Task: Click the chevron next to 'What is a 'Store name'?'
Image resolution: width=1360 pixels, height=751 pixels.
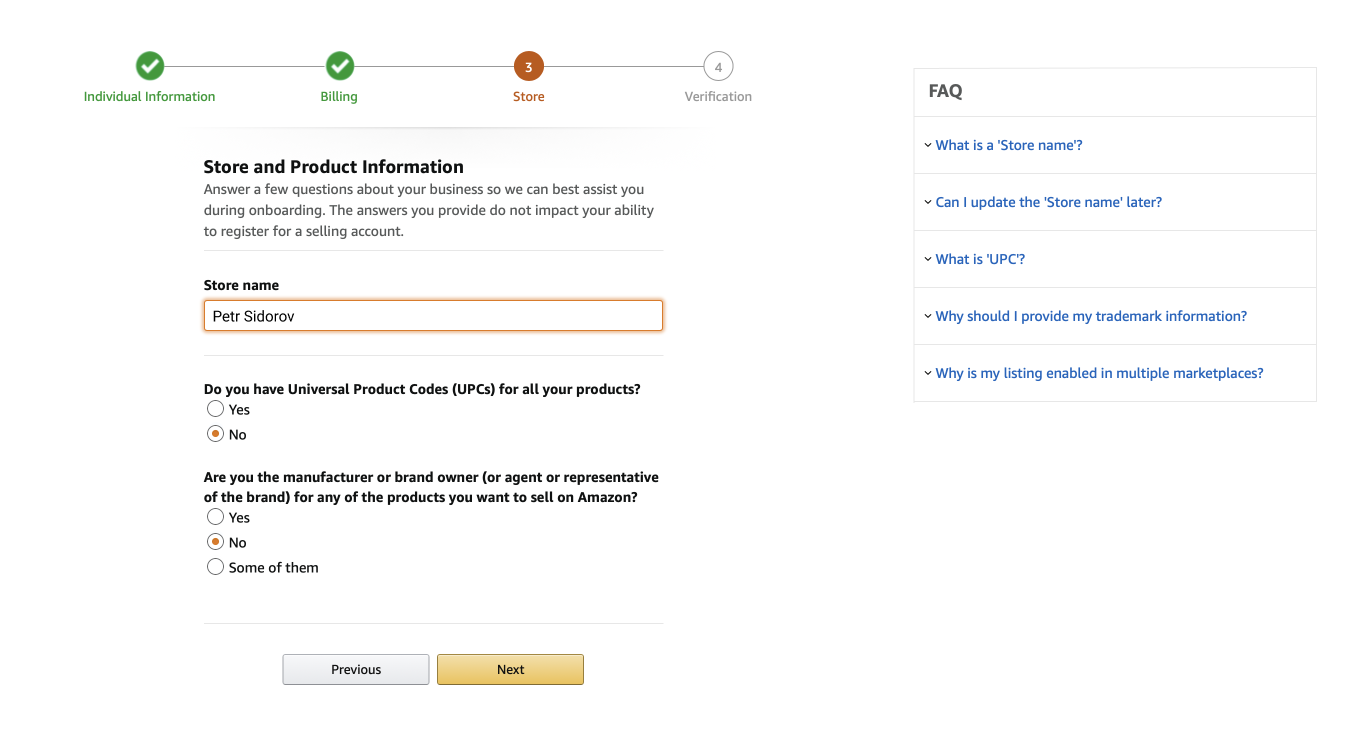Action: tap(928, 145)
